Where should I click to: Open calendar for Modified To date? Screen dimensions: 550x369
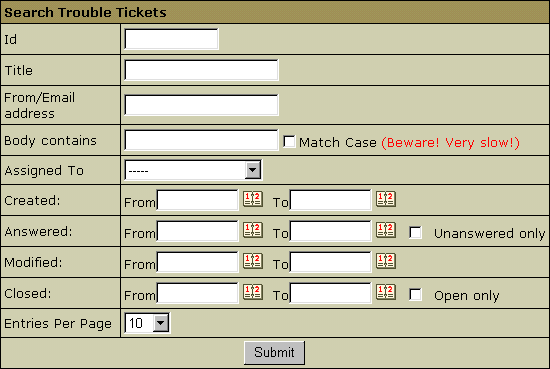386,261
